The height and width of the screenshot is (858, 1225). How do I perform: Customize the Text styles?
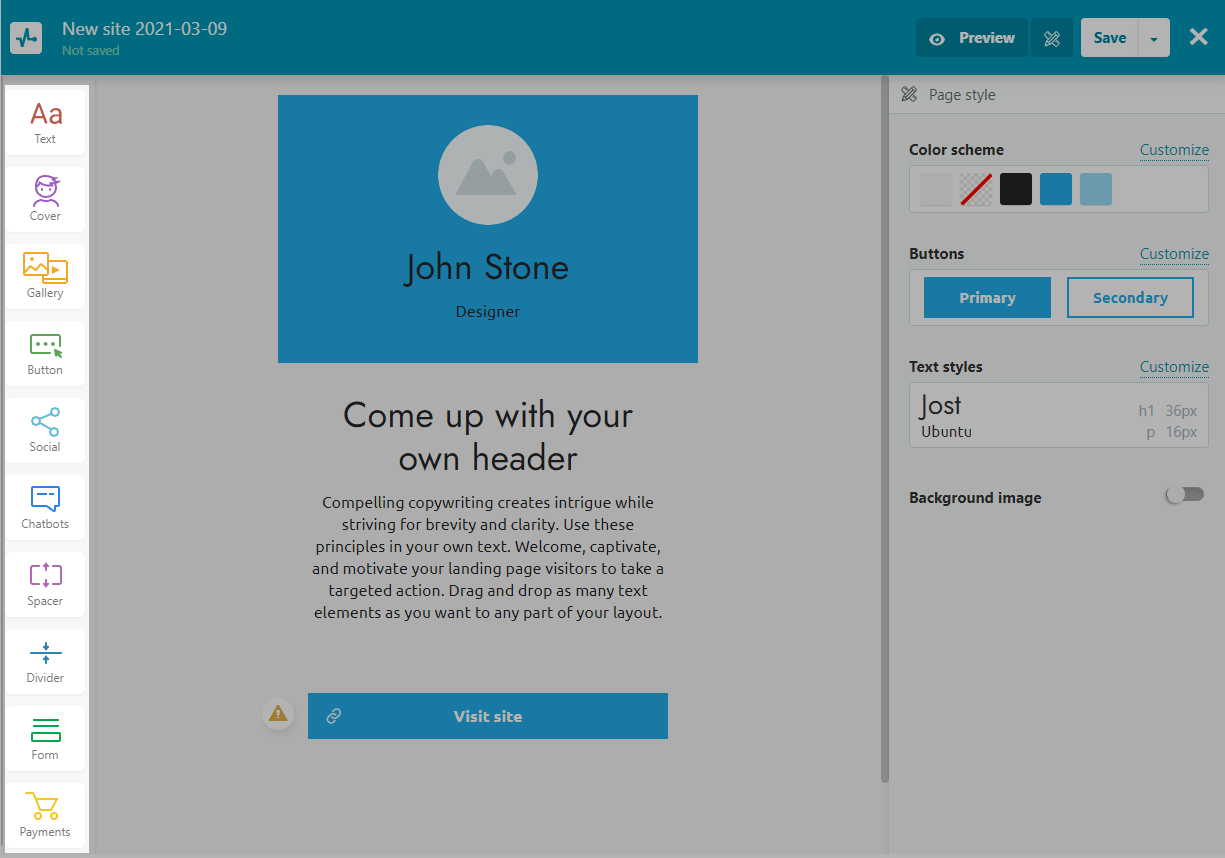pos(1174,367)
